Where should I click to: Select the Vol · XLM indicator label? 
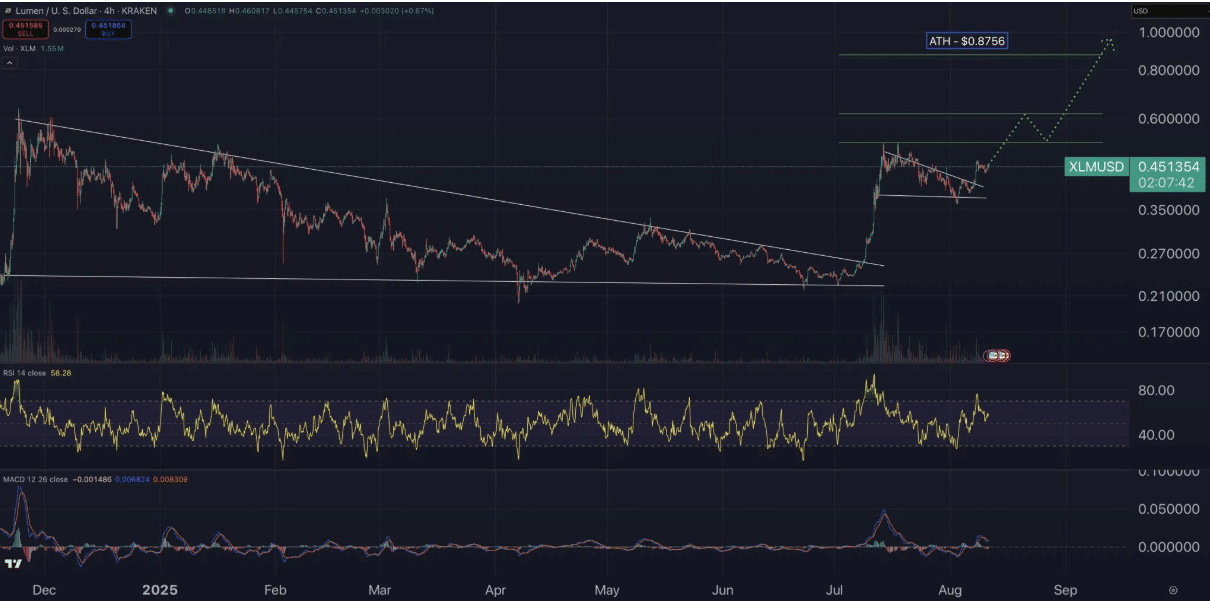click(19, 48)
